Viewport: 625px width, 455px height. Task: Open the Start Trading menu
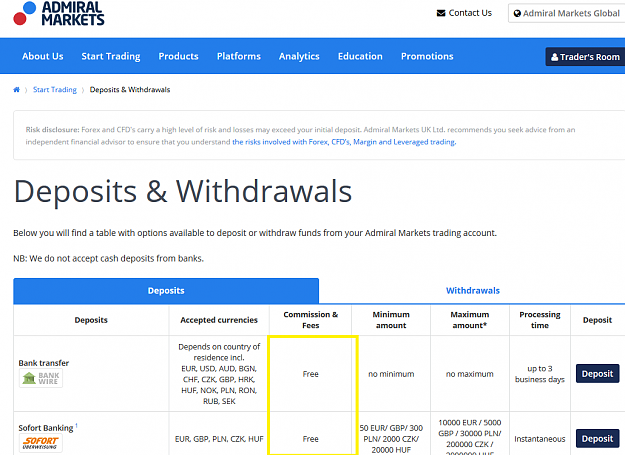(x=111, y=57)
